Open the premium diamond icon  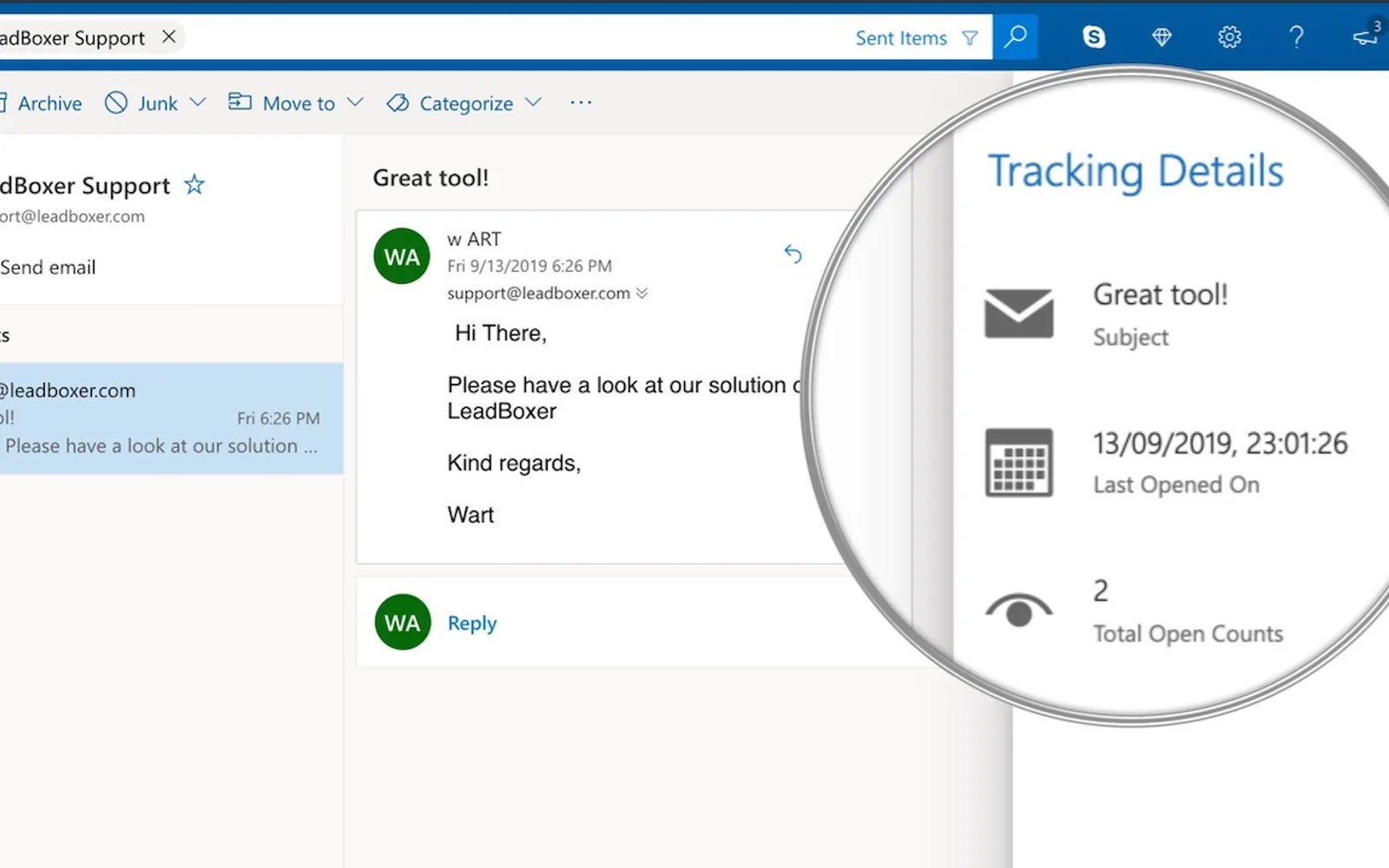[1162, 36]
